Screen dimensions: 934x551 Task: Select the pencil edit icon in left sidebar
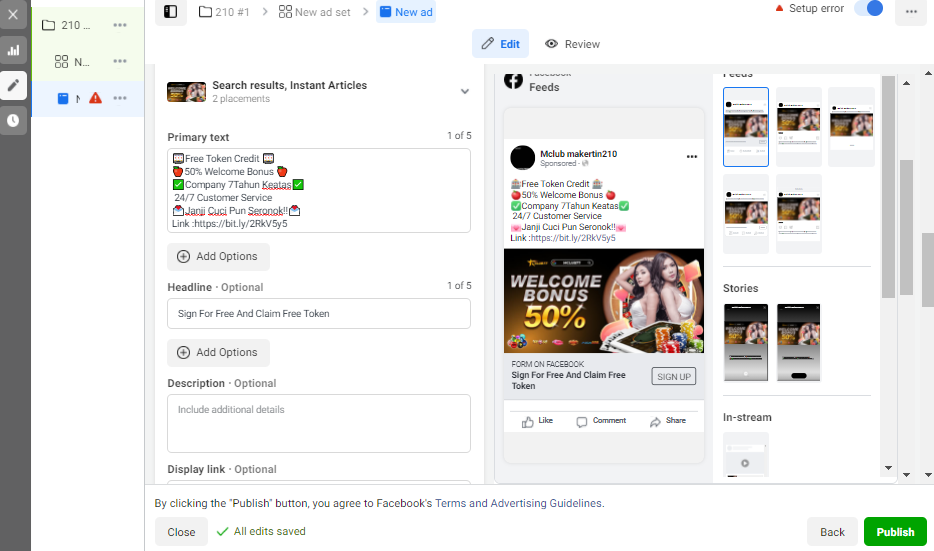tap(13, 85)
